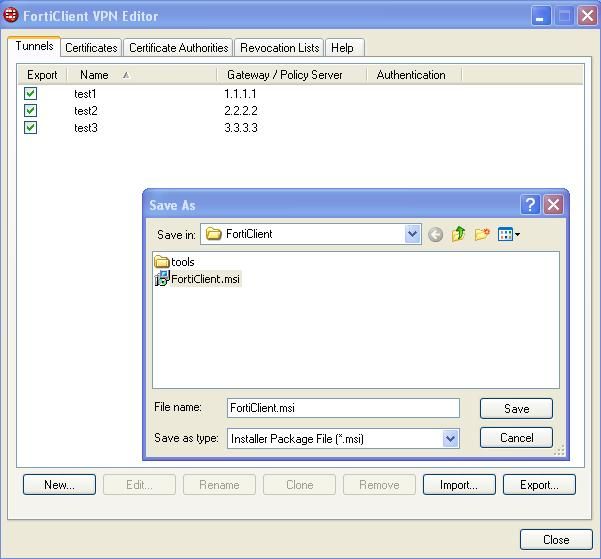Viewport: 601px width, 559px height.
Task: Expand the Save as type dropdown arrow
Action: click(450, 438)
